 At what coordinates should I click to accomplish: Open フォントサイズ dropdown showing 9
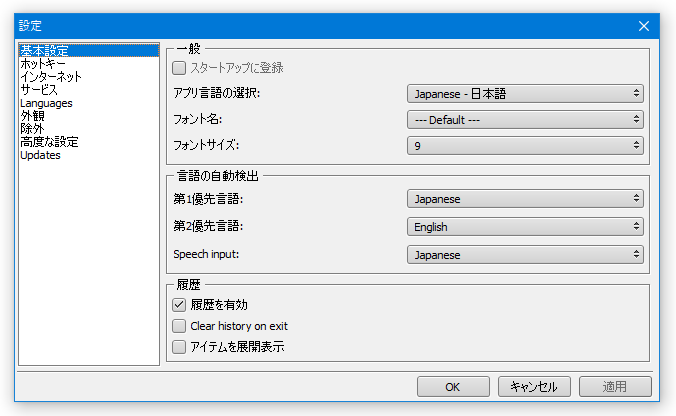pyautogui.click(x=525, y=146)
